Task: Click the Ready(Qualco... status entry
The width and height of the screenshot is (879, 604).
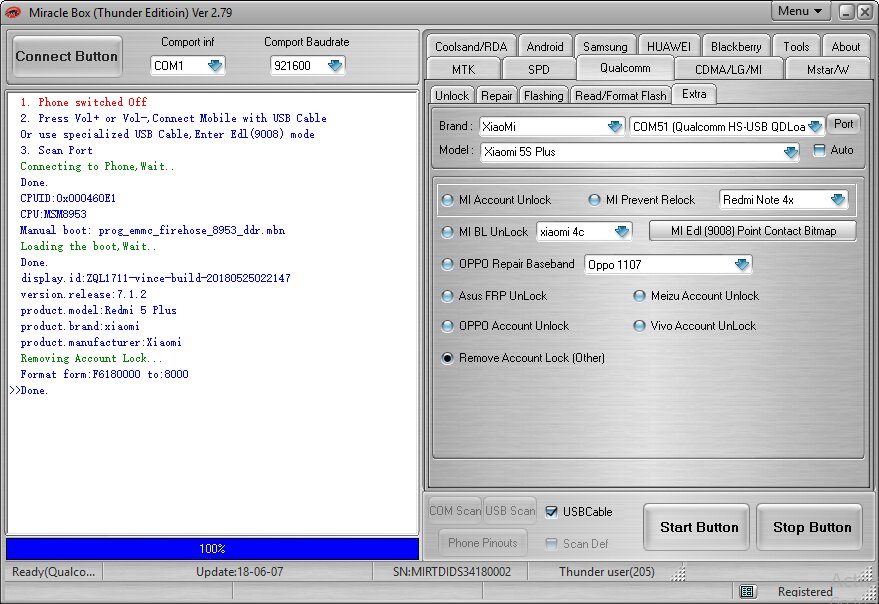Action: click(53, 572)
